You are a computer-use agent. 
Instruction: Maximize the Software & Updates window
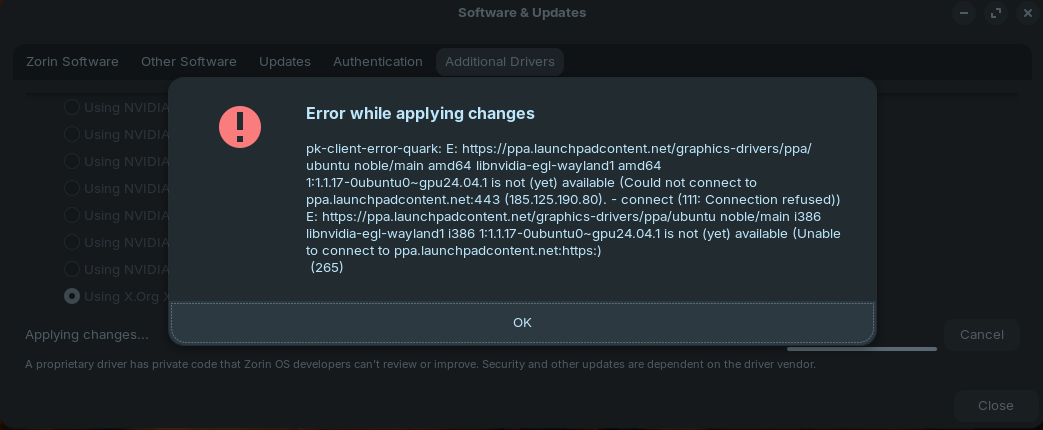click(x=996, y=13)
